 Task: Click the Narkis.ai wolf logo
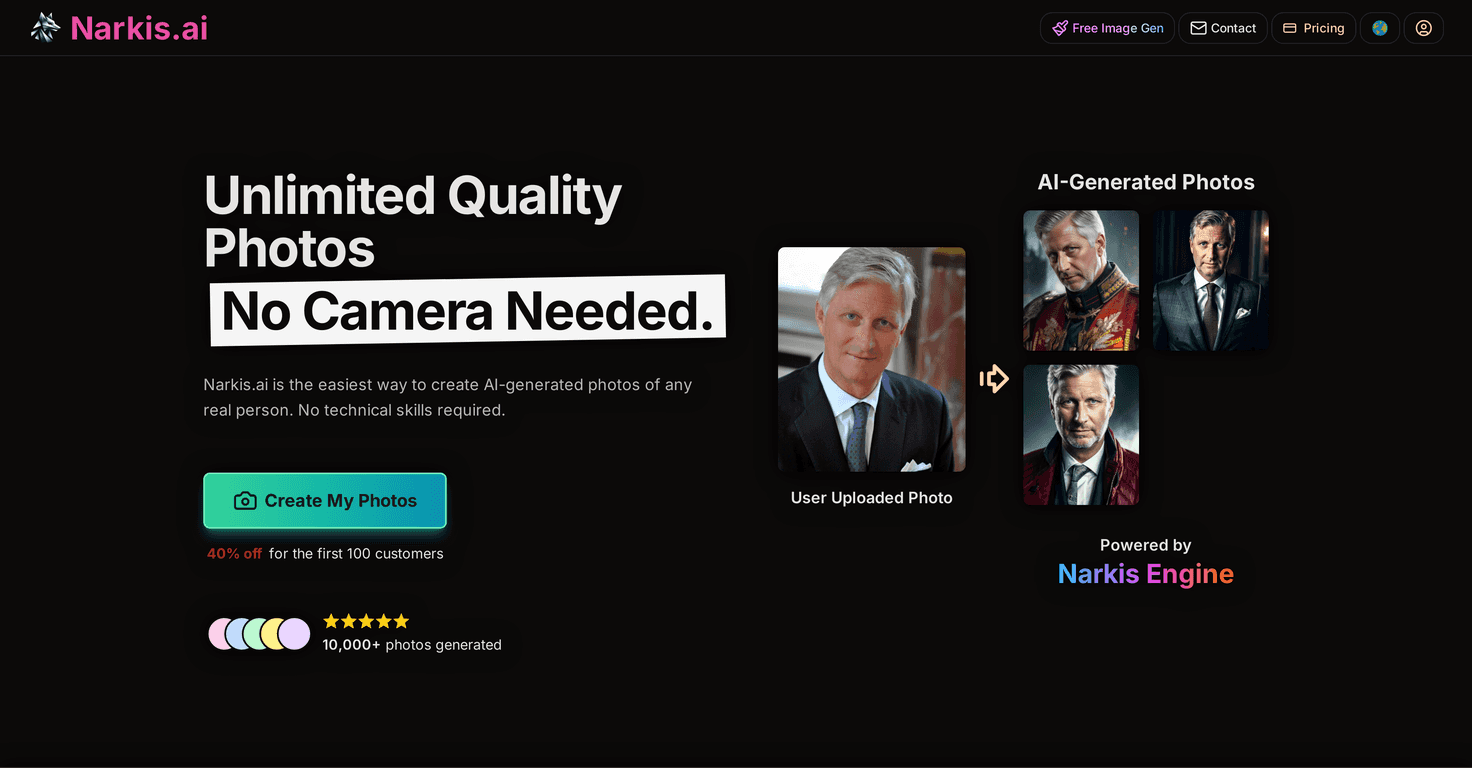tap(45, 27)
